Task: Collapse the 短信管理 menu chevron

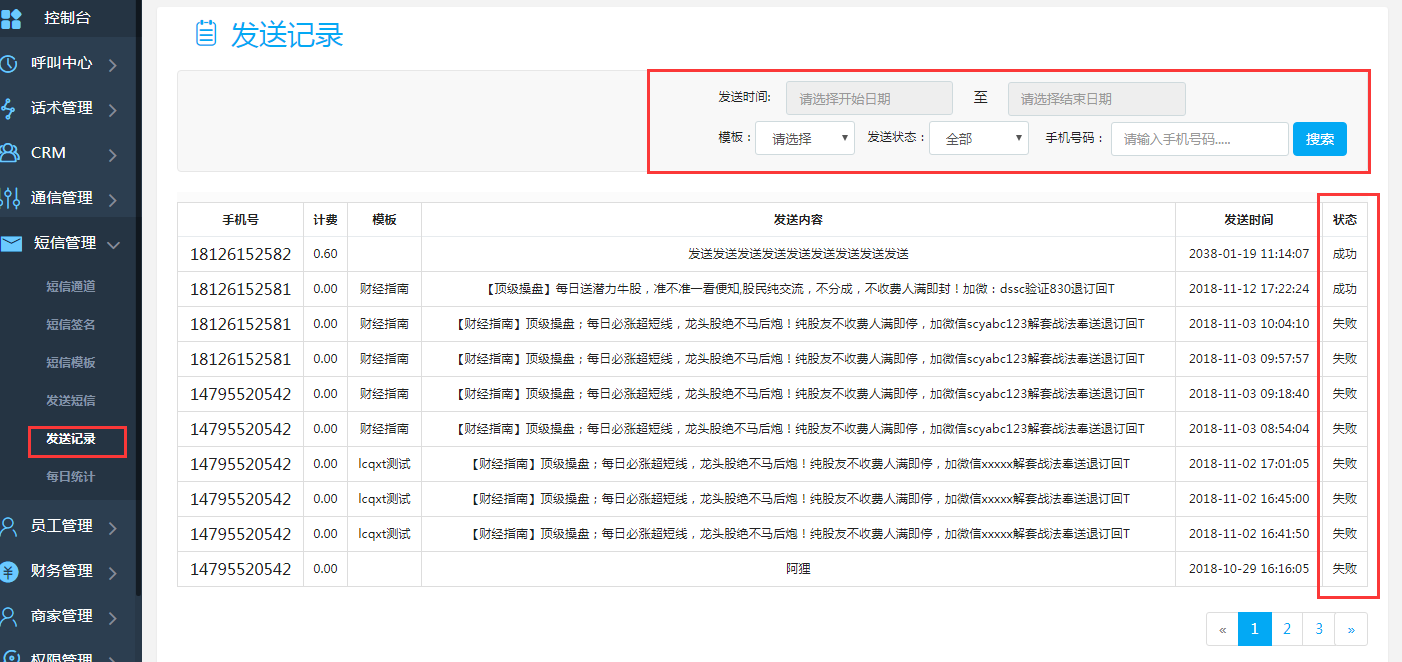Action: [x=113, y=244]
